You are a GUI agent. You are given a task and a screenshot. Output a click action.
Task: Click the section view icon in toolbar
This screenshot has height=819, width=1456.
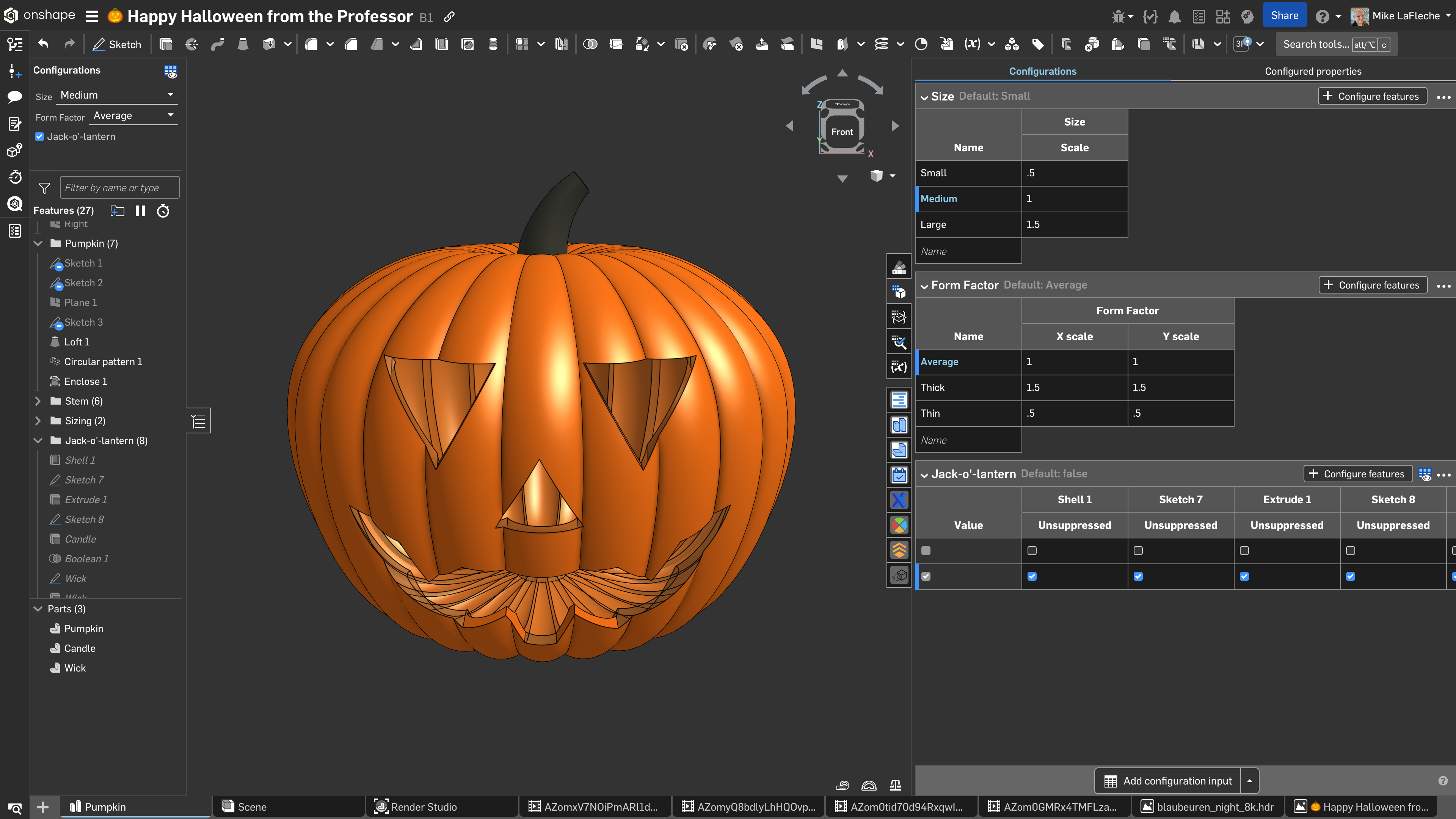[921, 44]
